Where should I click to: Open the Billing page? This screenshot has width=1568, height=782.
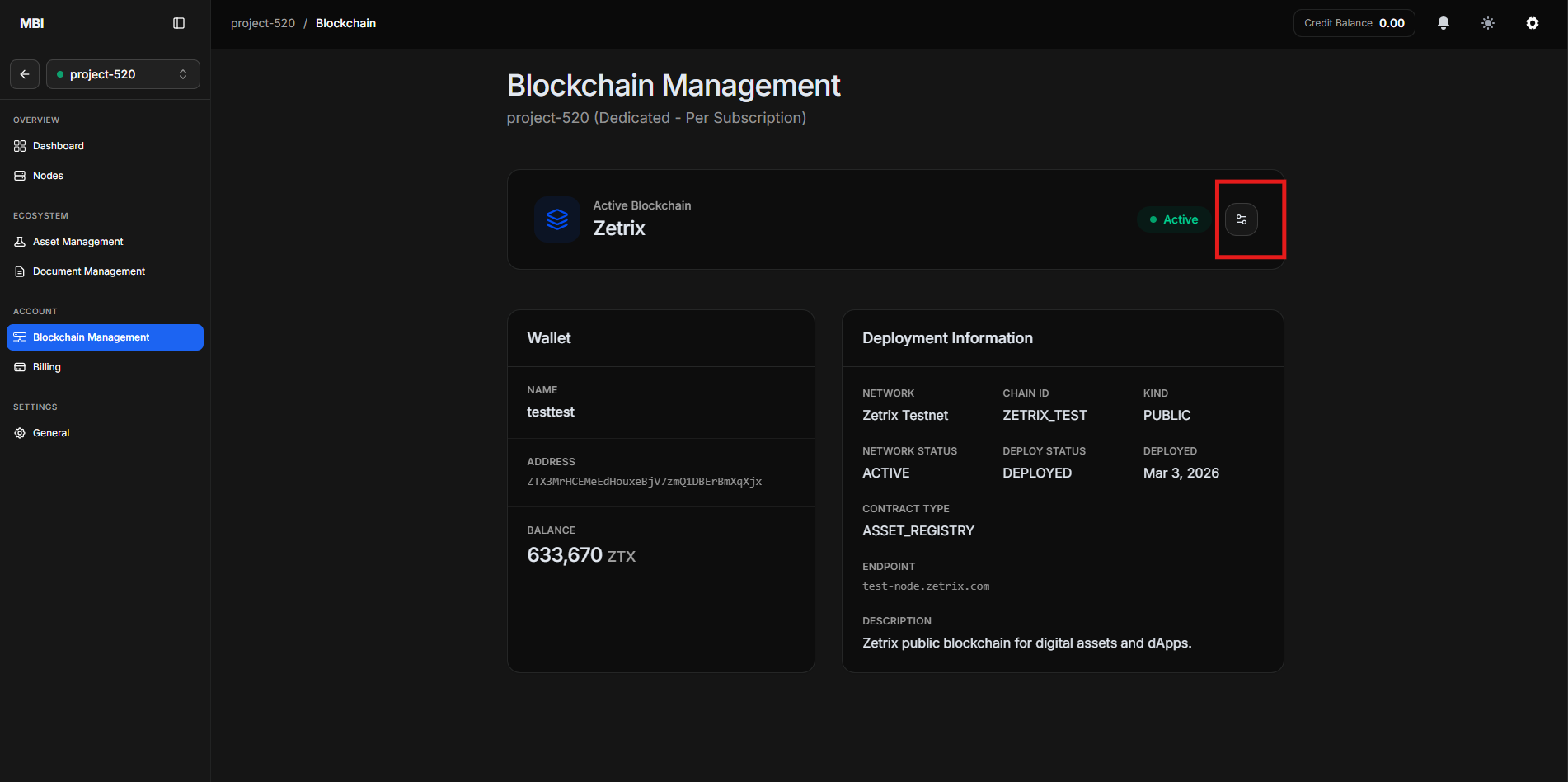46,367
